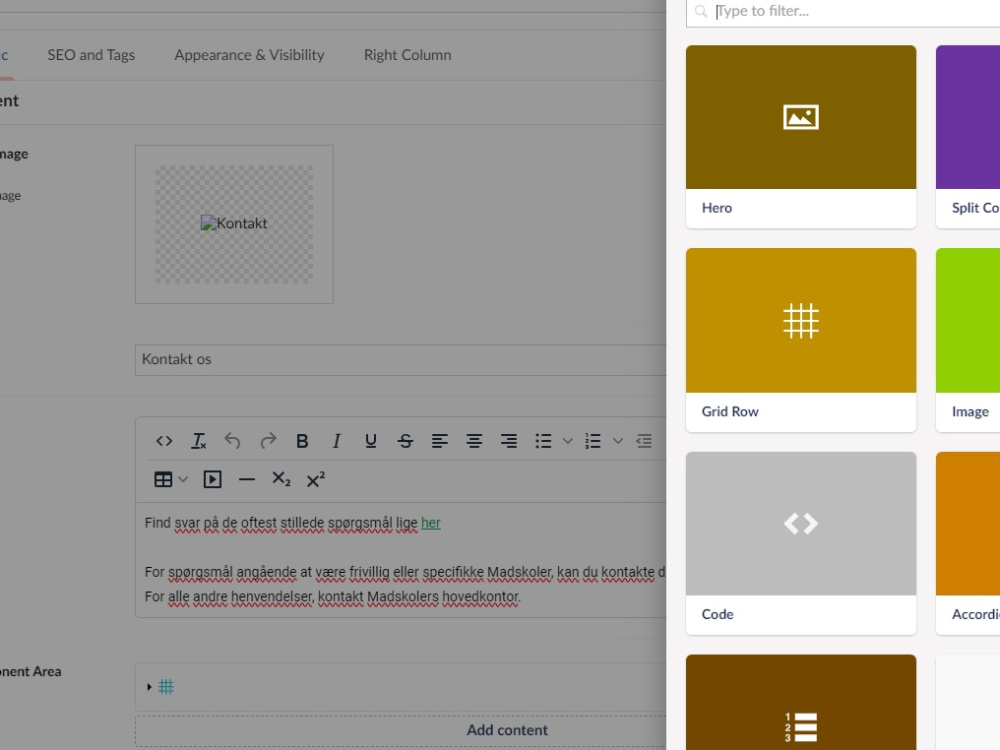The height and width of the screenshot is (750, 1000).
Task: Choose the Code component card
Action: click(x=801, y=543)
